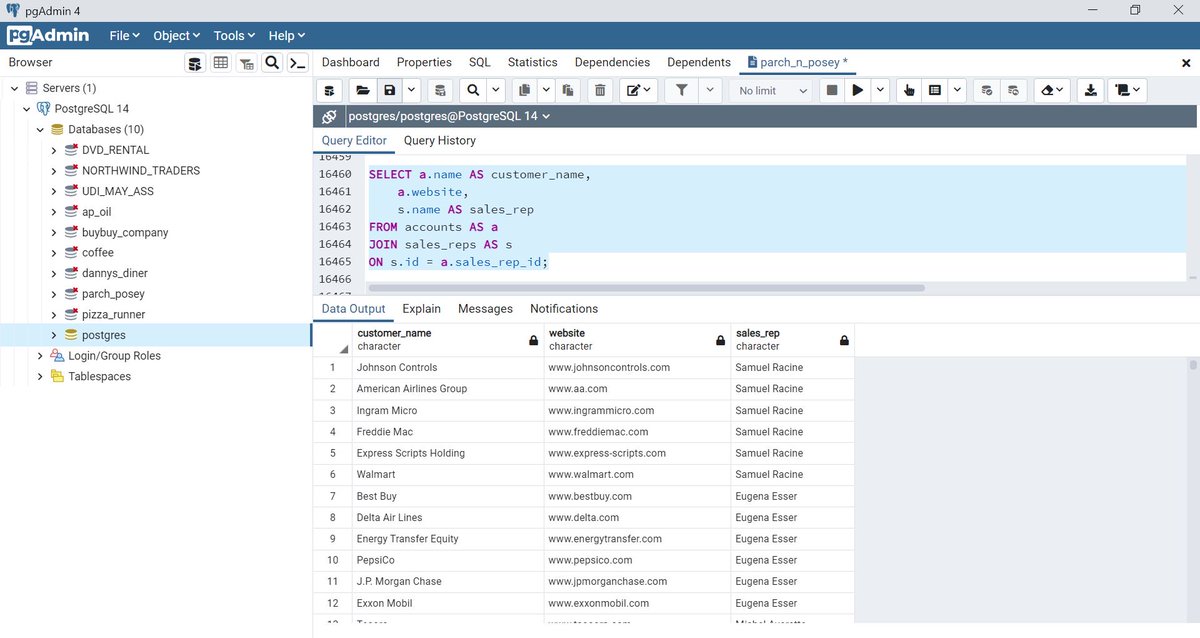
Task: Open the Explain options dropdown arrow
Action: tap(958, 90)
